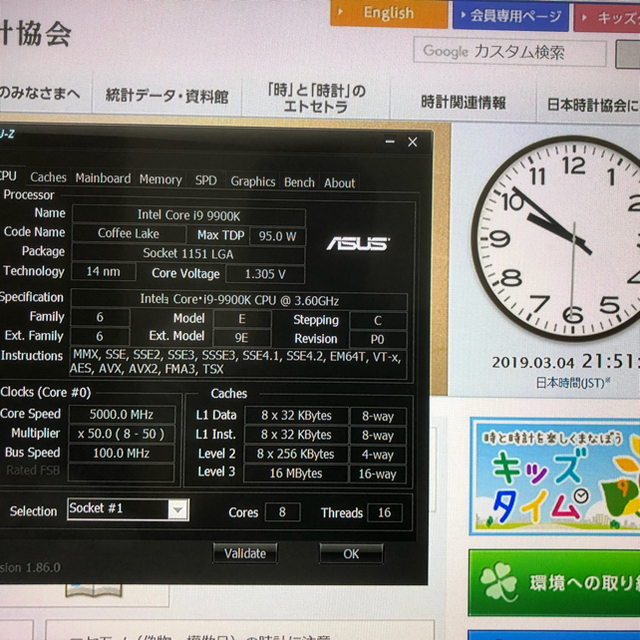Open the About tab
Image resolution: width=640 pixels, height=640 pixels.
[340, 183]
